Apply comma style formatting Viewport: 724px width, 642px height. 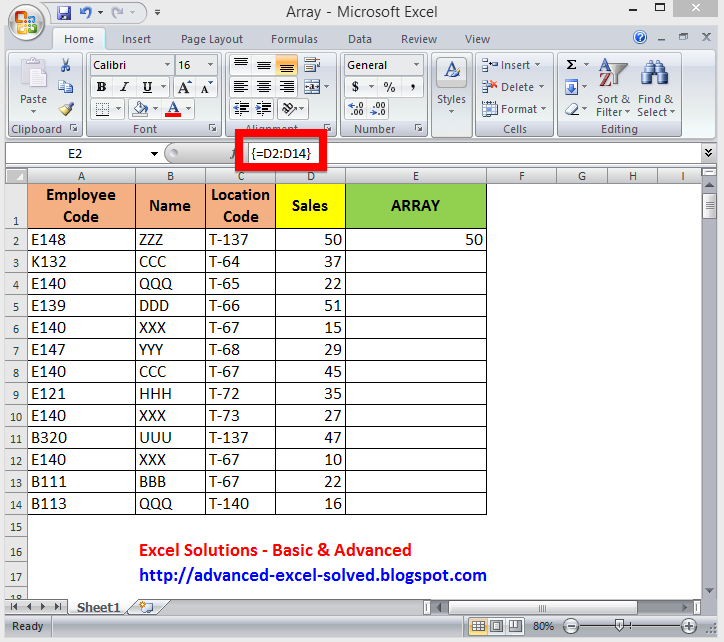(x=412, y=87)
